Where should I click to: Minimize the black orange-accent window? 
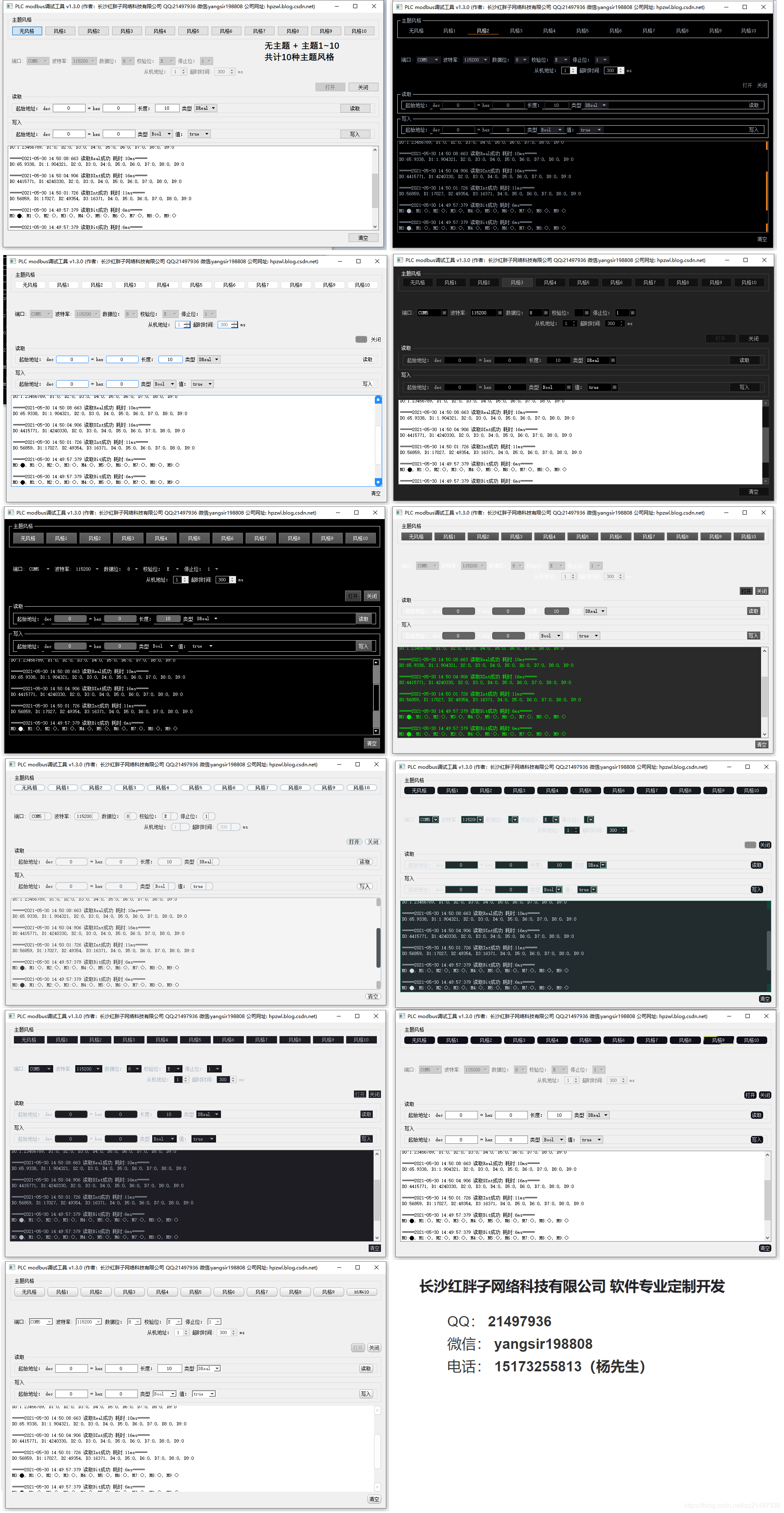click(x=726, y=7)
